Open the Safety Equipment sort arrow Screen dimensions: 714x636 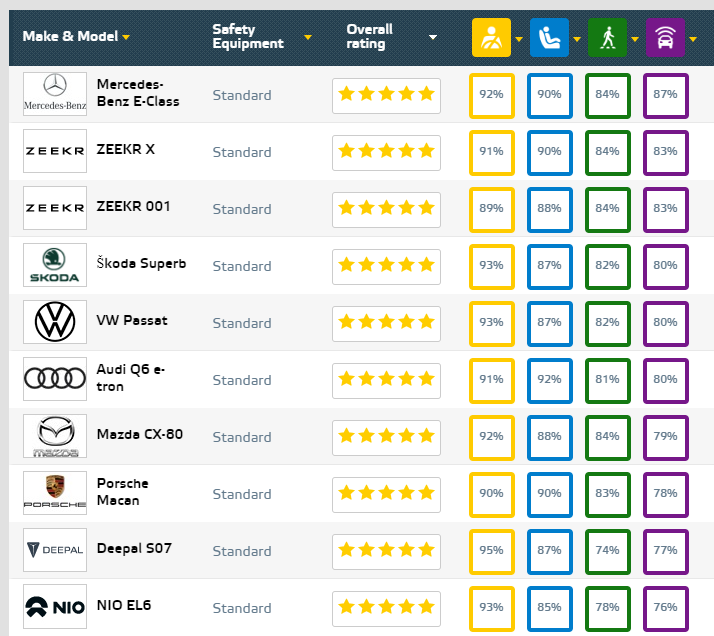[x=308, y=38]
